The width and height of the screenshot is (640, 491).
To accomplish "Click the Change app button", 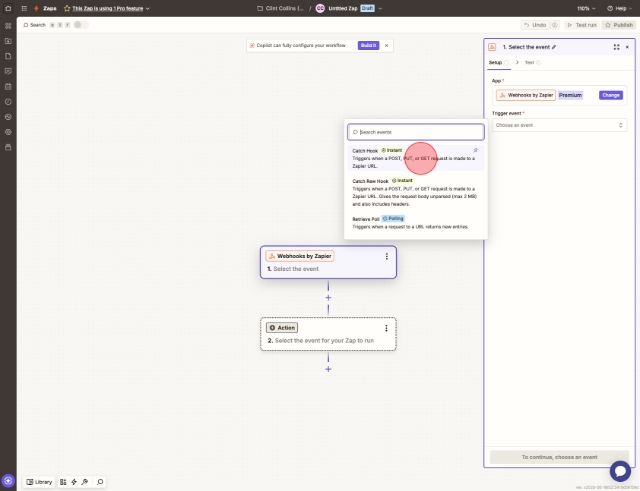I will point(611,95).
